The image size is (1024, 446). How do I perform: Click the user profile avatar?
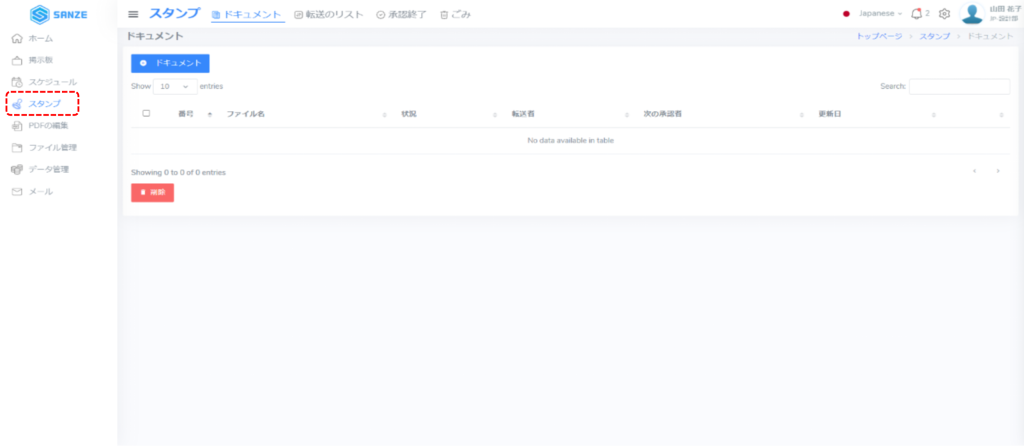[971, 14]
